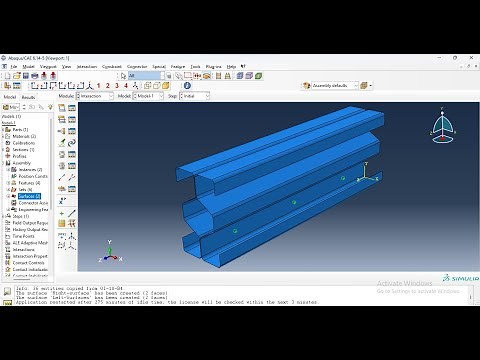Expand the Sets (6) tree node
480x360 pixels.
(8, 190)
